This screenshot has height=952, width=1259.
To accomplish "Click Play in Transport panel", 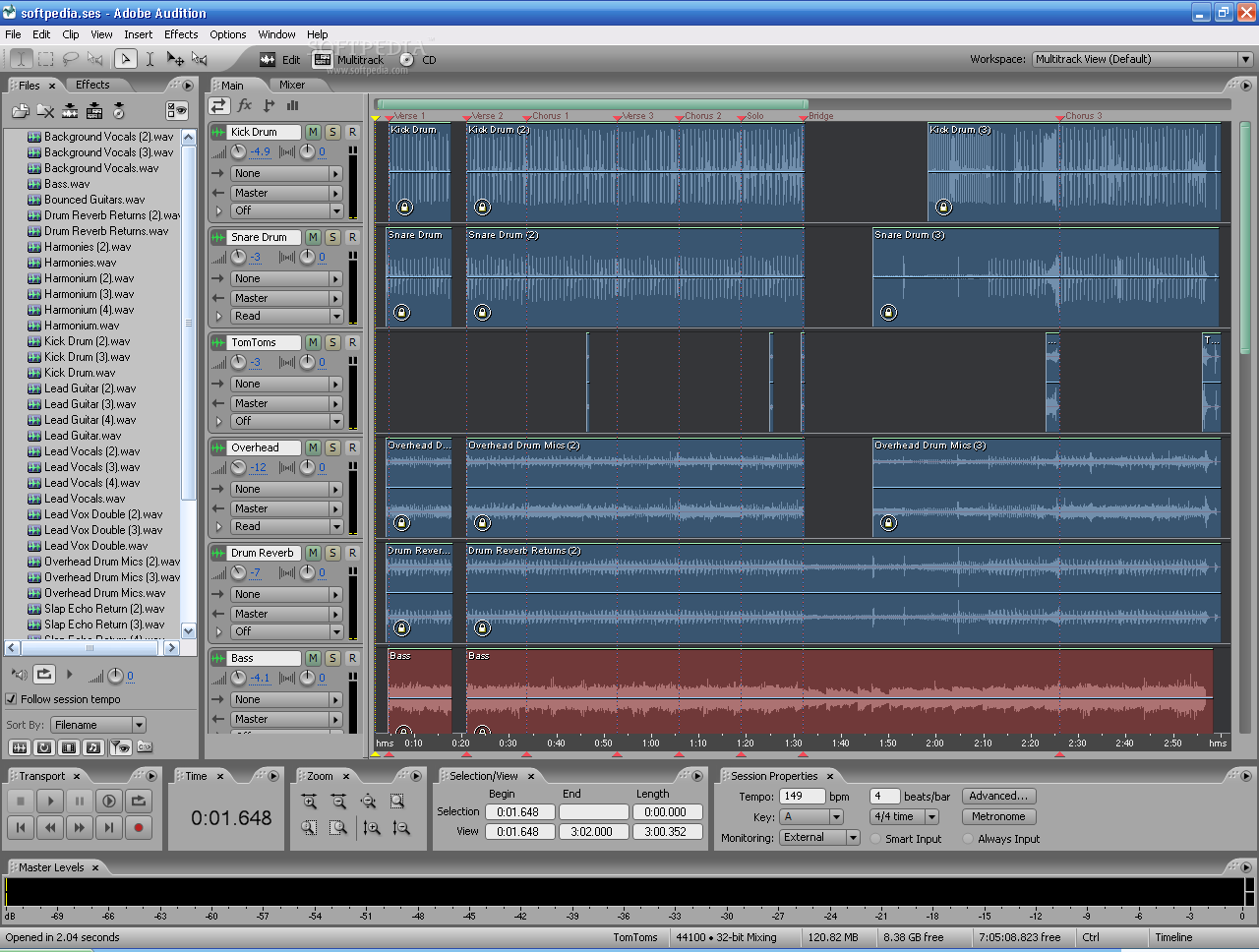I will [x=50, y=801].
